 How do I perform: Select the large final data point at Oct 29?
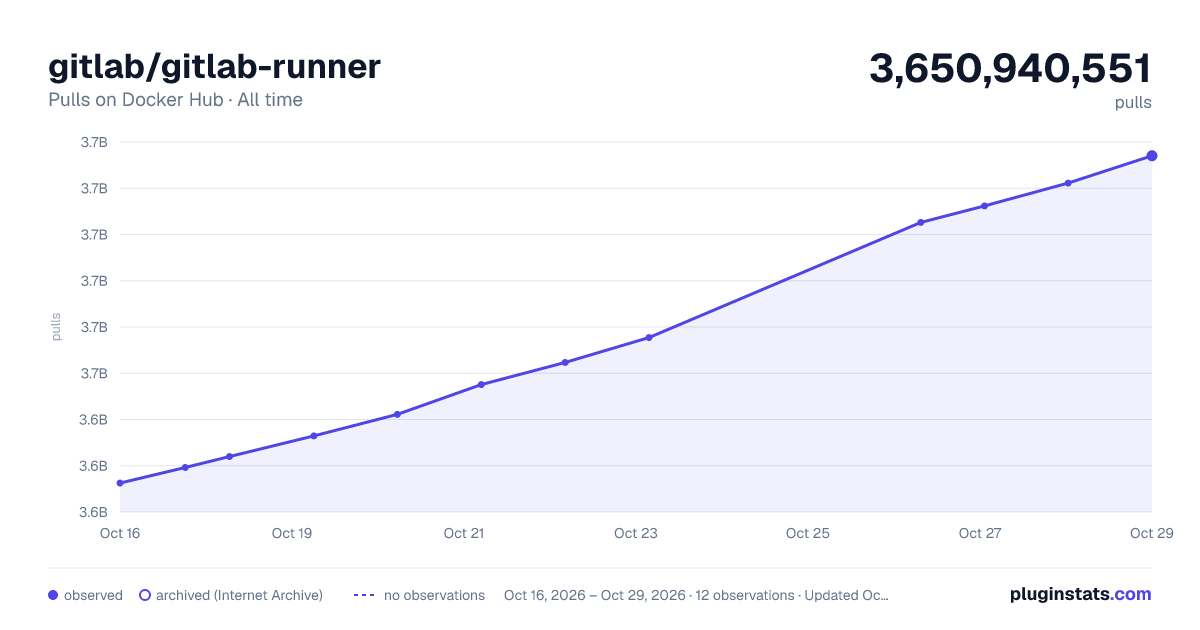pyautogui.click(x=1152, y=156)
